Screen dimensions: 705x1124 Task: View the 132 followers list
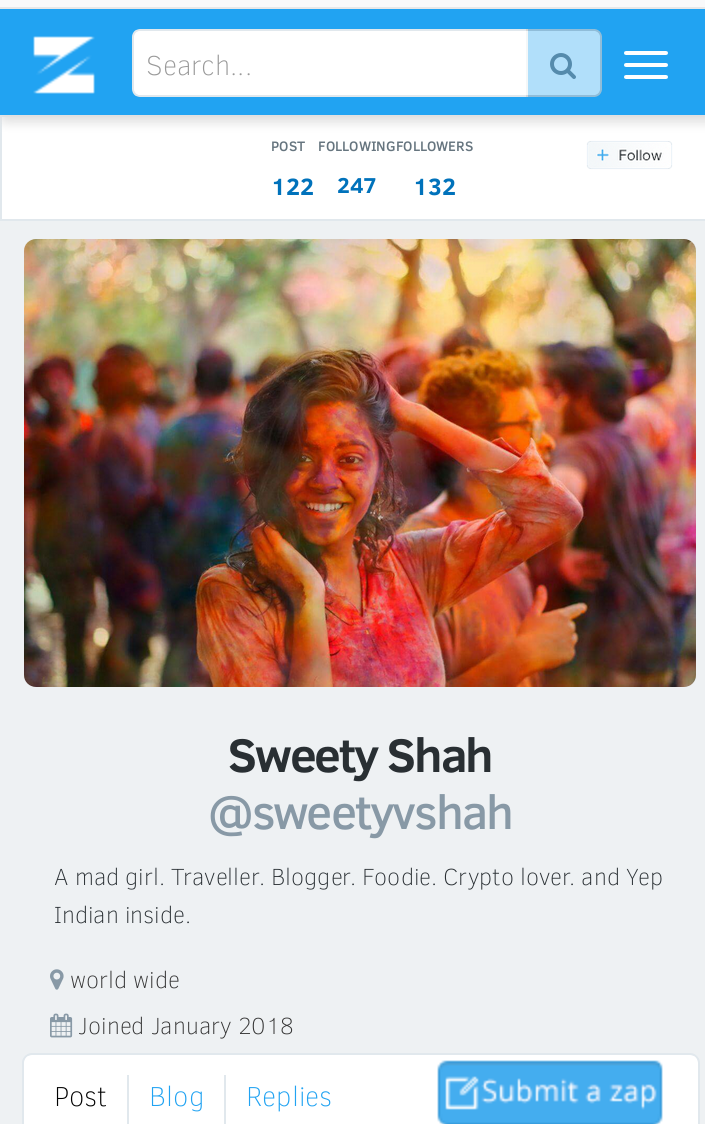[435, 187]
